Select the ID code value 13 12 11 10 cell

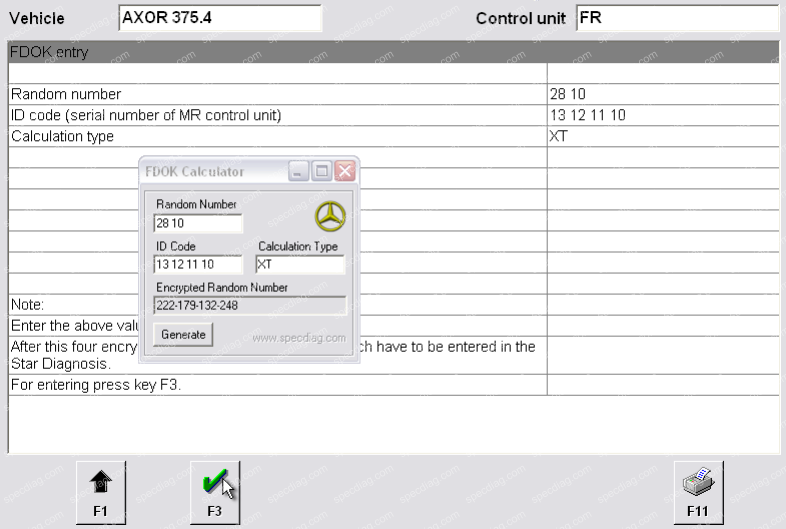[661, 115]
